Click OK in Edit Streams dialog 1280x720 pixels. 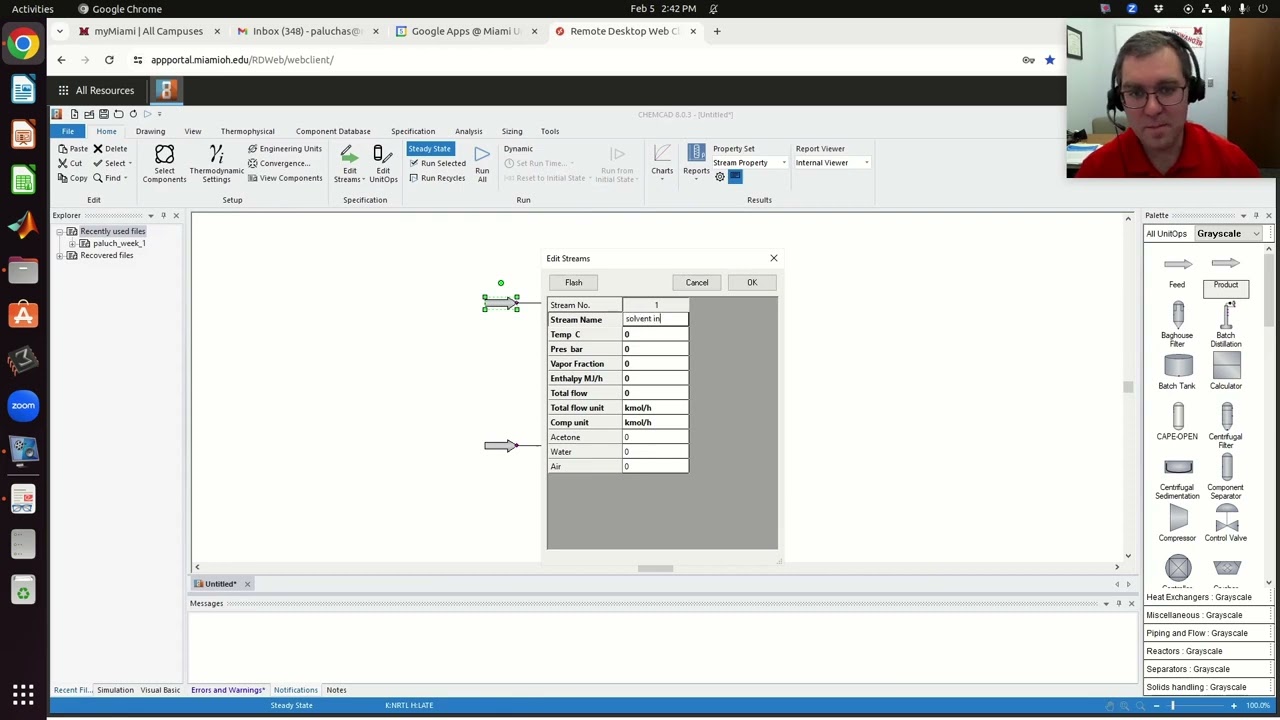pyautogui.click(x=752, y=282)
